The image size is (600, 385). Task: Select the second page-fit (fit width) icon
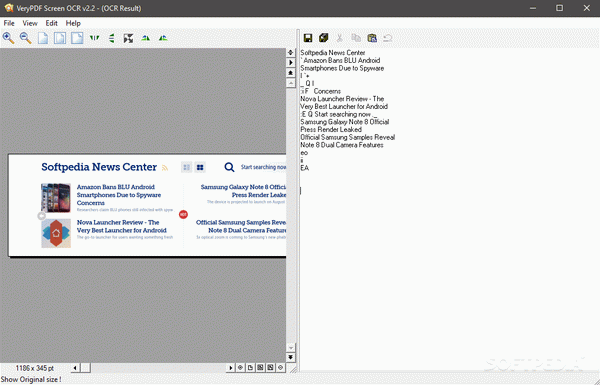(60, 38)
